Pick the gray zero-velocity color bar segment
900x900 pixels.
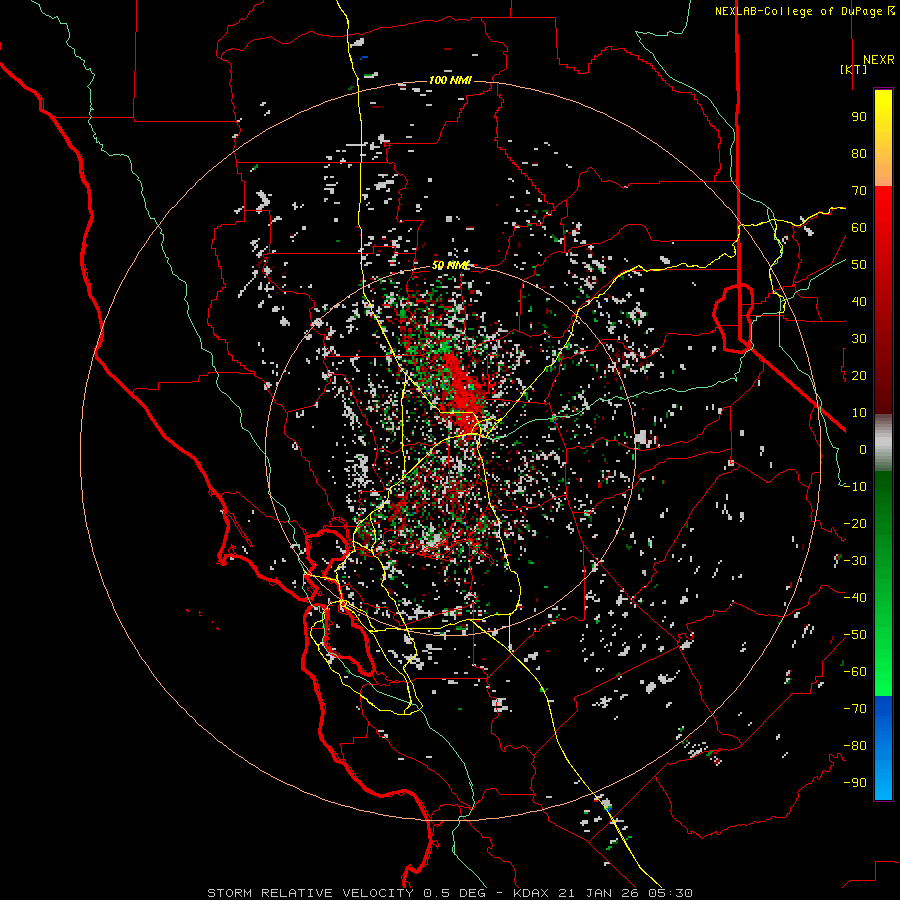883,443
